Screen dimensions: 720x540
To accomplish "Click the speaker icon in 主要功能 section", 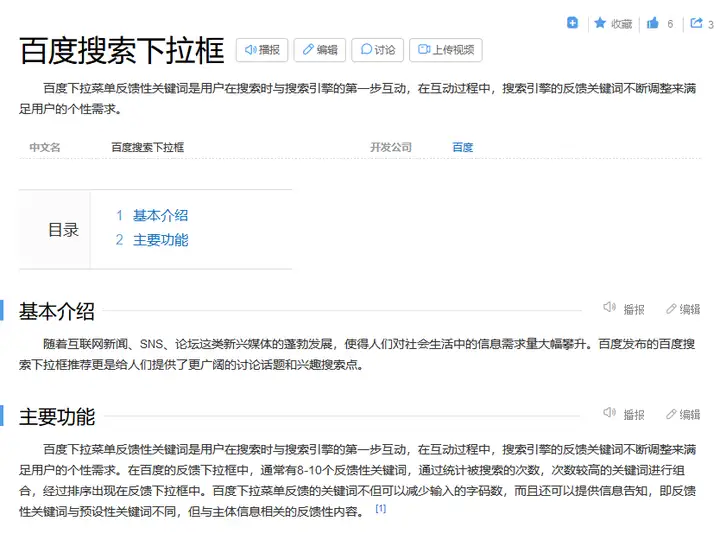I will click(609, 412).
